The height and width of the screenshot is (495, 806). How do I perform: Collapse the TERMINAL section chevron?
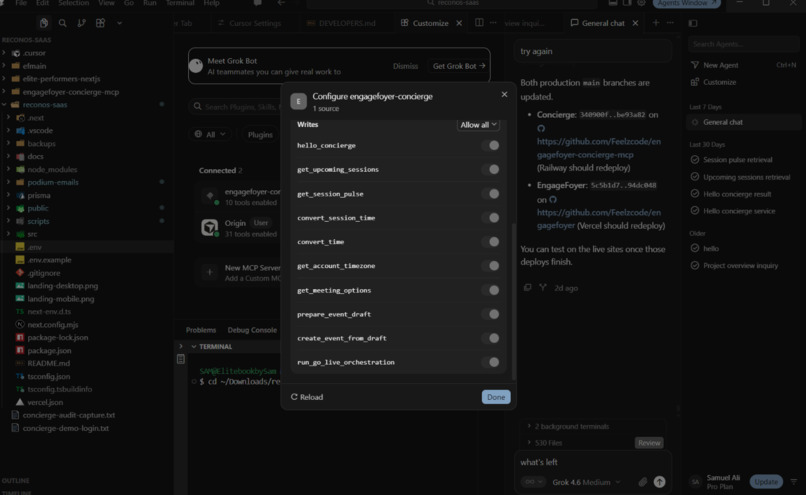(194, 346)
